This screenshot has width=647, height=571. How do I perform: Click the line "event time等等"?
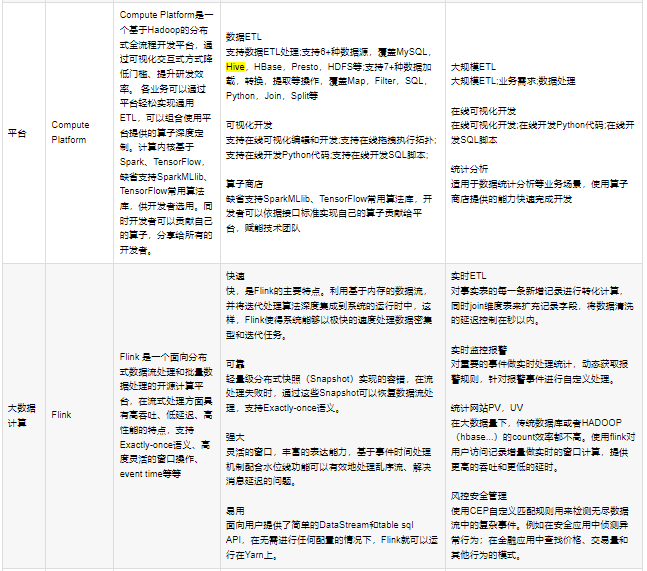150,474
